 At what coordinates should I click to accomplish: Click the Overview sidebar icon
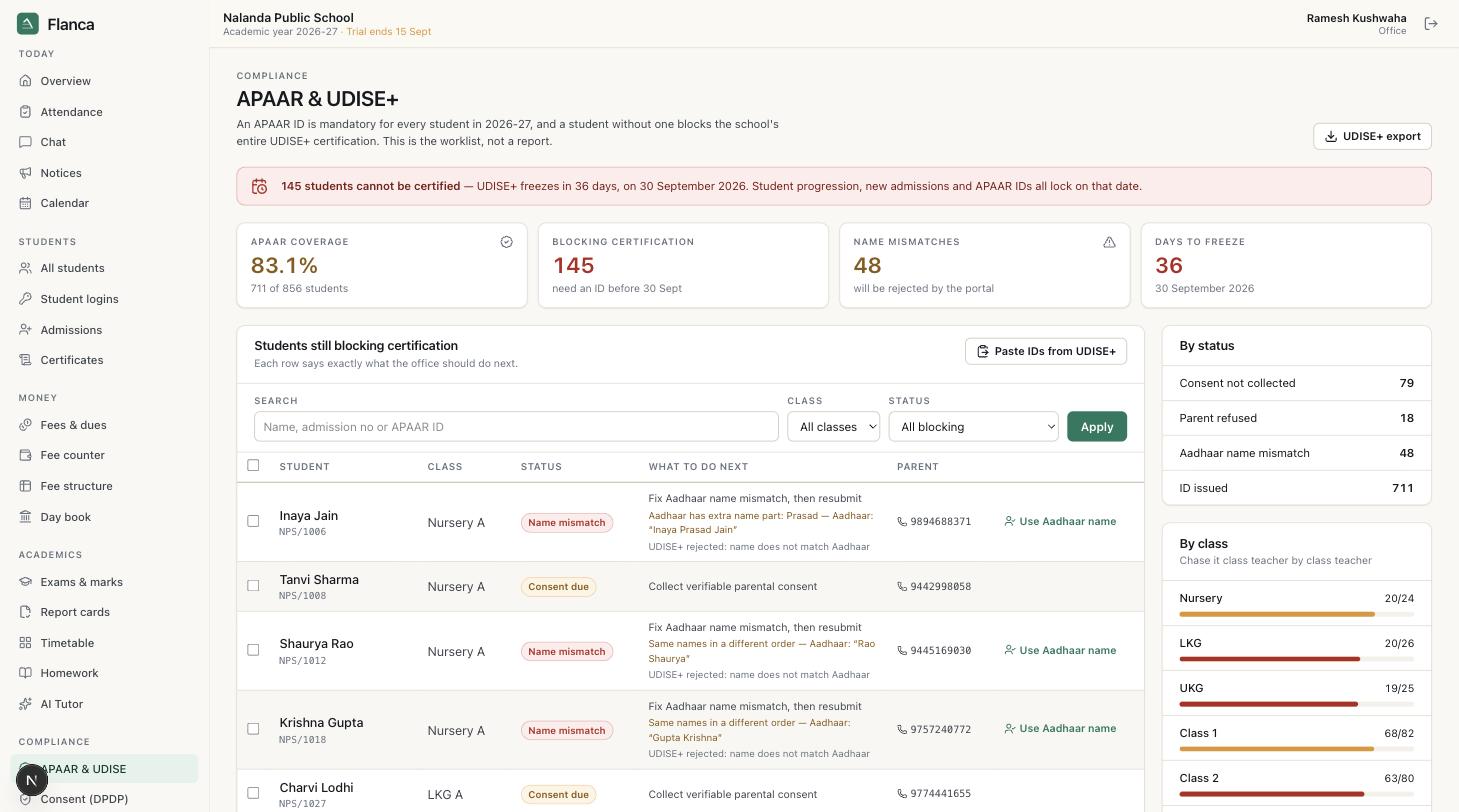pyautogui.click(x=26, y=81)
